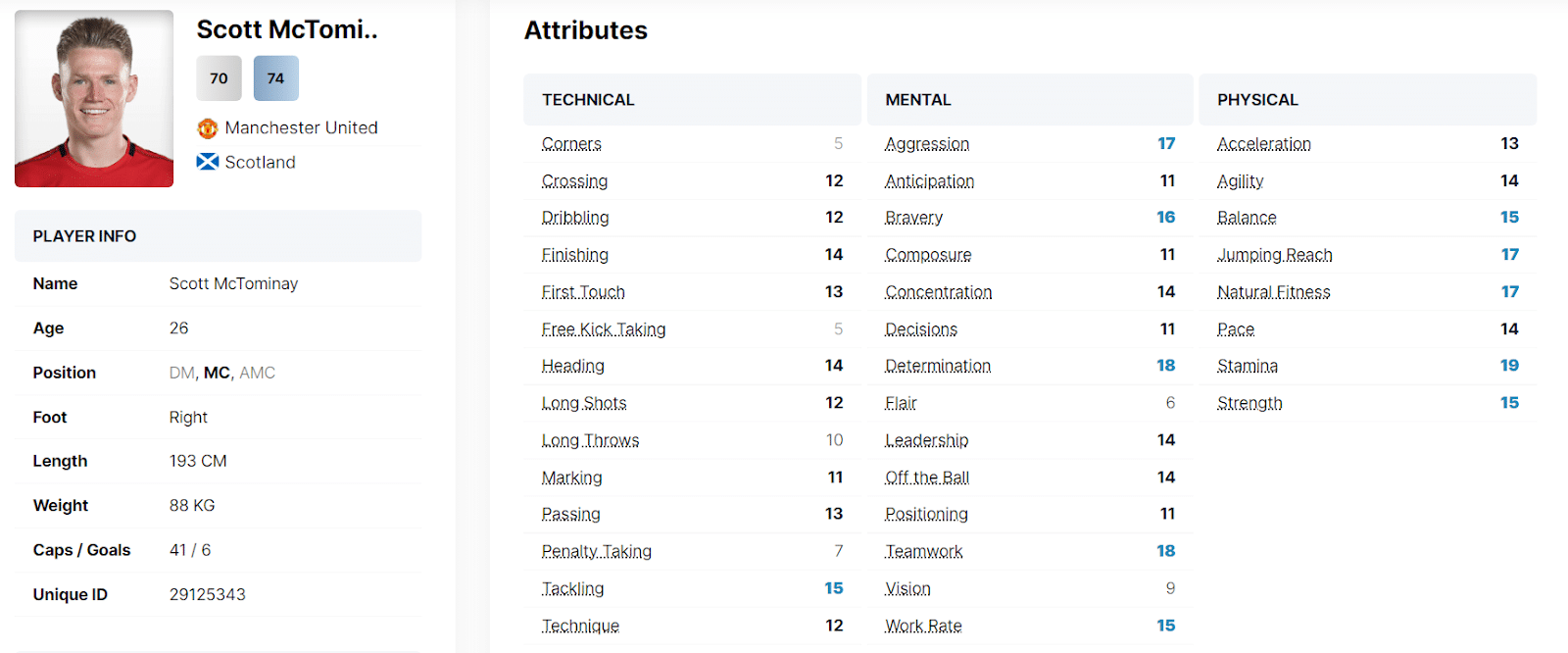Image resolution: width=1568 pixels, height=653 pixels.
Task: Click the grey 70 rating badge
Action: click(x=219, y=78)
